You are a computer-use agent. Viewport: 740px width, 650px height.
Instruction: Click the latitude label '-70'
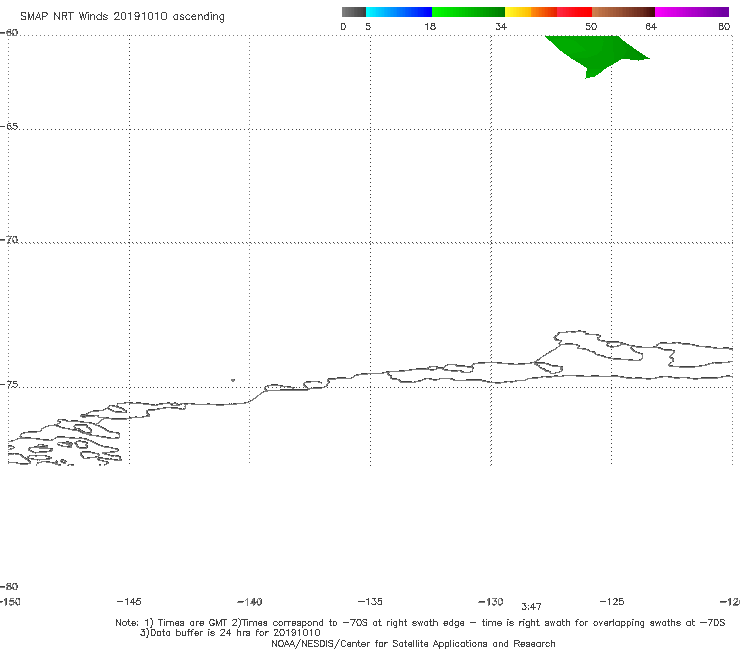pyautogui.click(x=9, y=240)
